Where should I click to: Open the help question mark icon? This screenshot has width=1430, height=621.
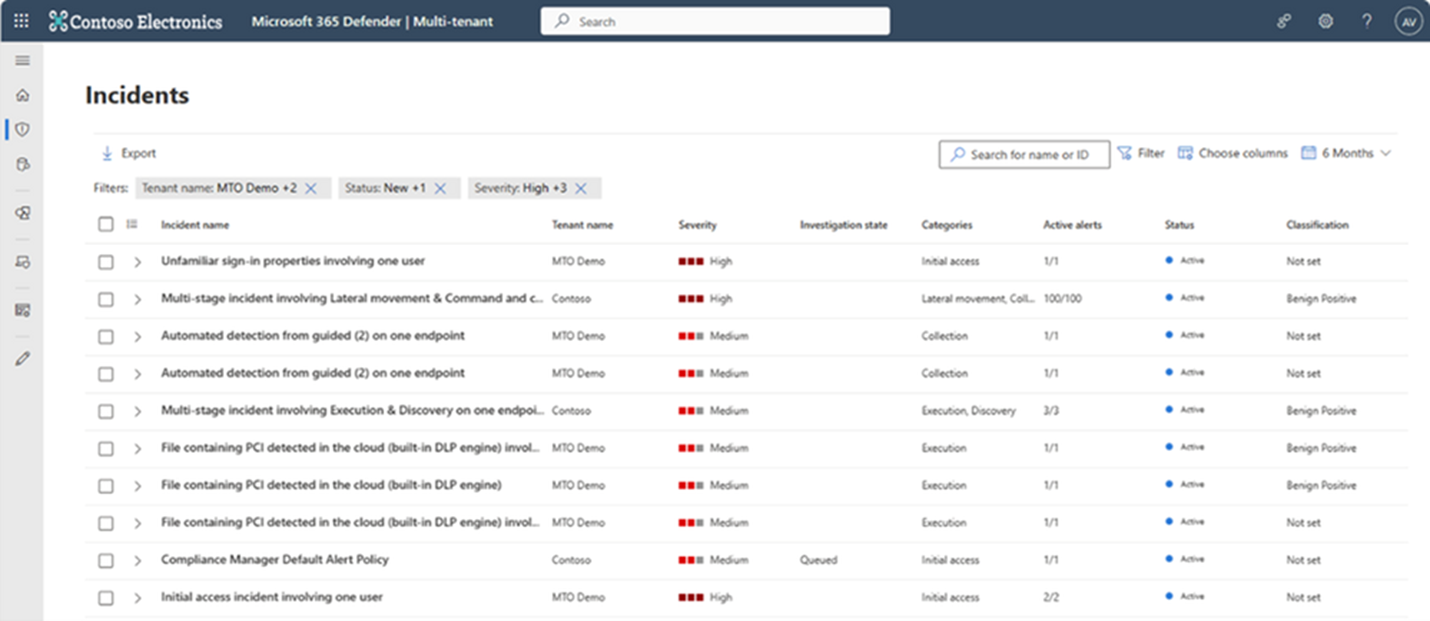click(1366, 21)
